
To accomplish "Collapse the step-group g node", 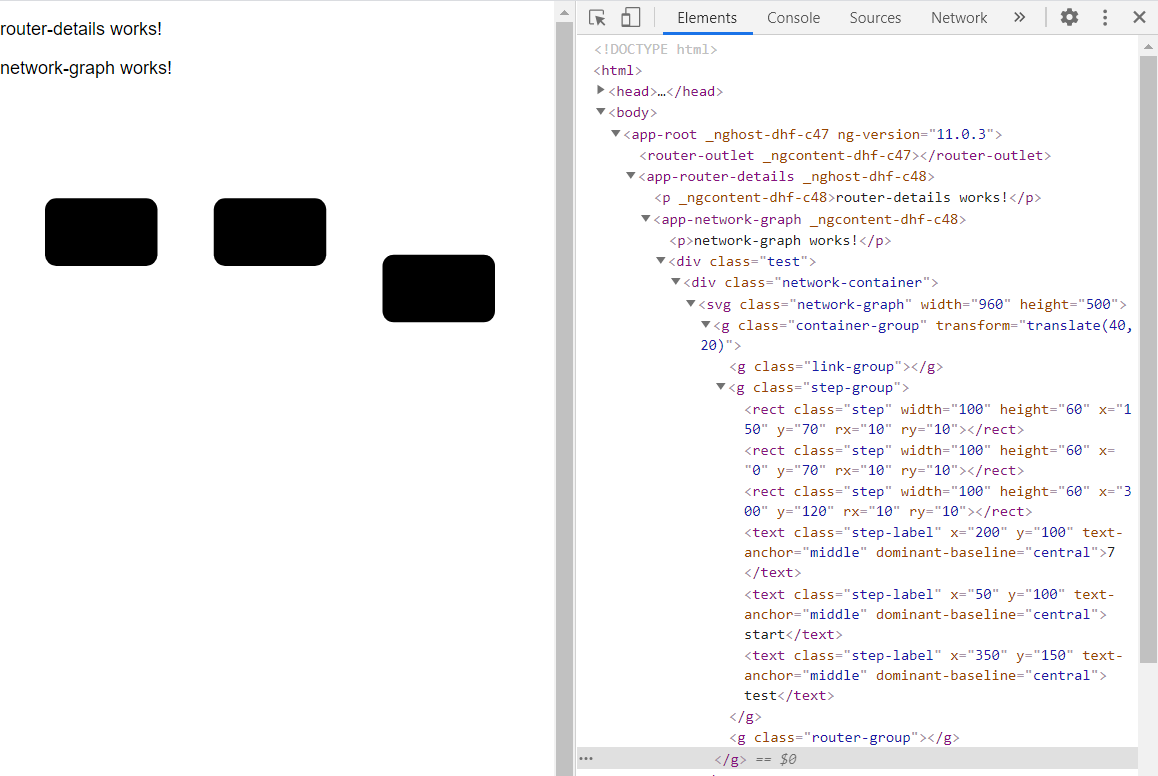I will (x=721, y=387).
